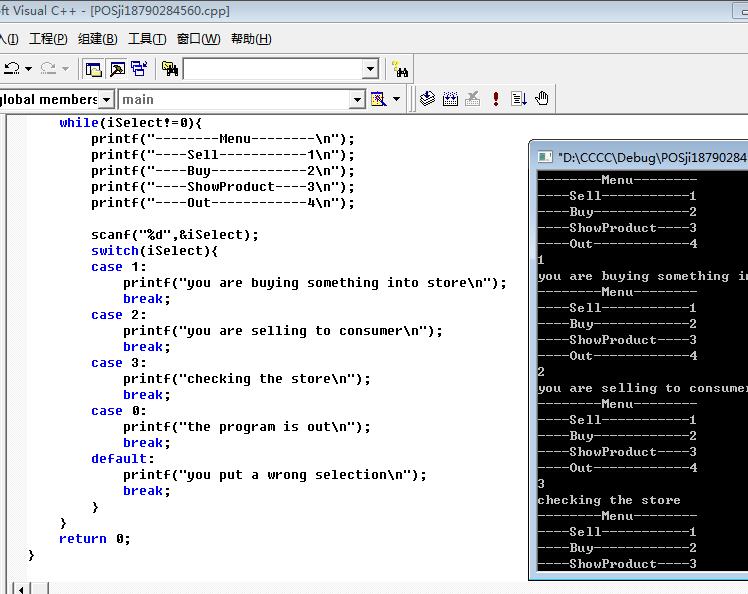
Task: Expand the Find combo box dropdown arrow
Action: 370,69
